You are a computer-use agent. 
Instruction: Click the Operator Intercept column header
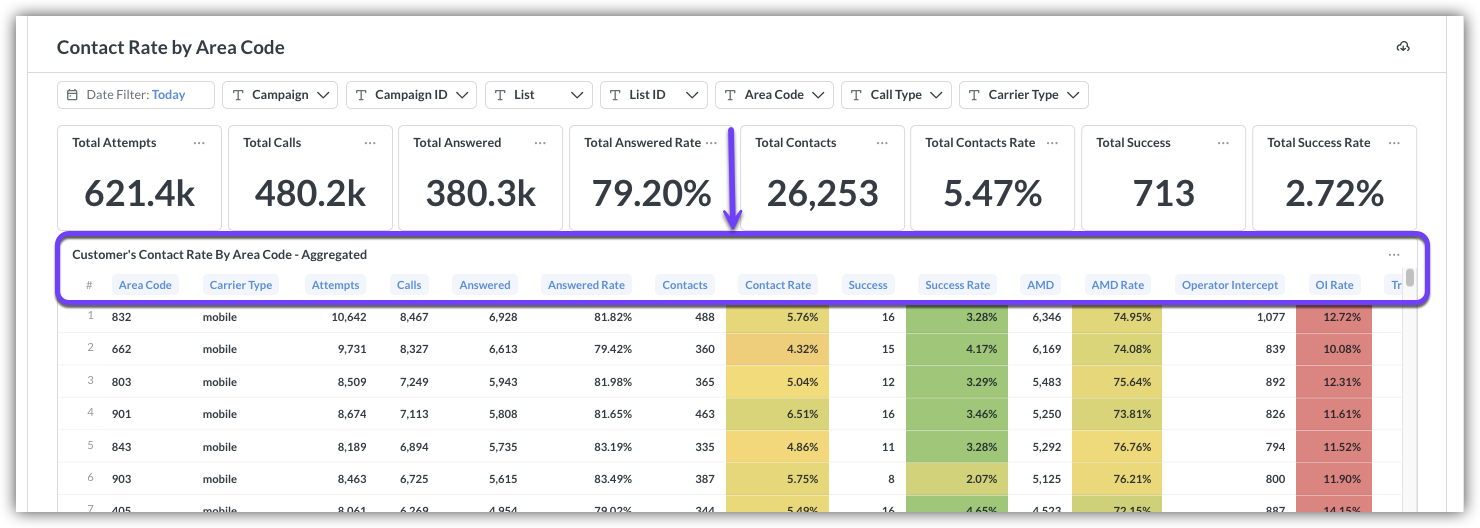[x=1229, y=285]
